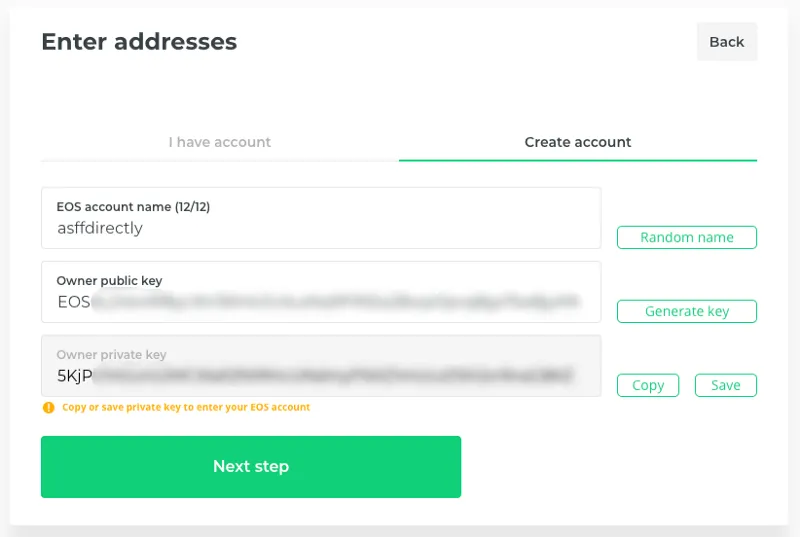Click the Owner private key label
The width and height of the screenshot is (800, 537).
[x=111, y=354]
